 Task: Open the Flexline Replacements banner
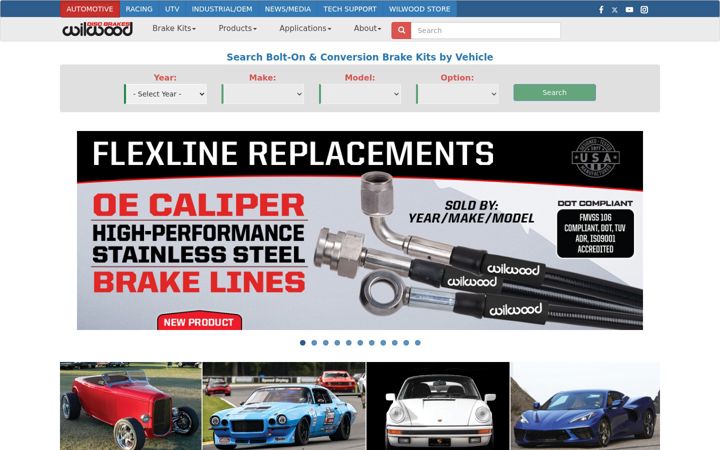(360, 230)
